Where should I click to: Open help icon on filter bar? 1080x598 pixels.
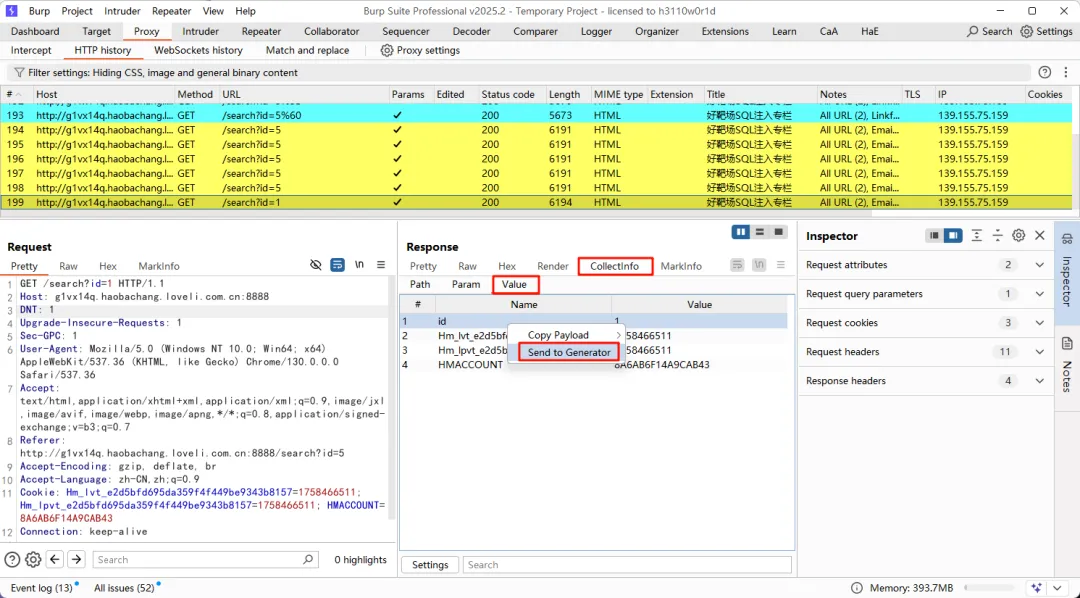1045,72
